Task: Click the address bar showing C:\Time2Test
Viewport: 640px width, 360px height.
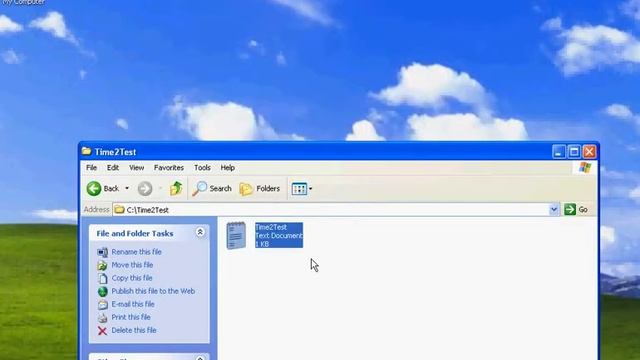Action: 331,210
